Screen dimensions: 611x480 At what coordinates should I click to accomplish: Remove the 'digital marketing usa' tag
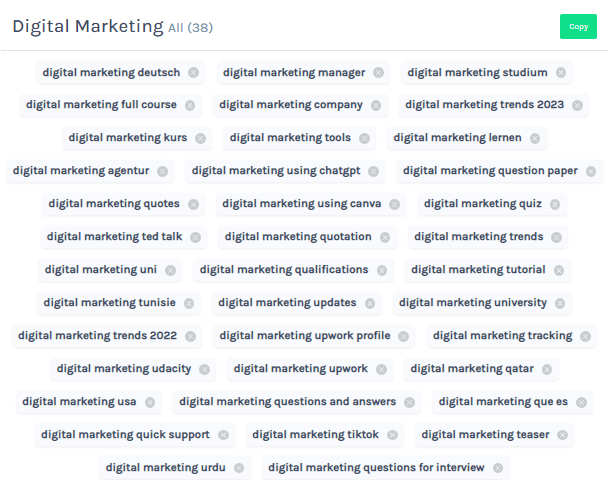pyautogui.click(x=150, y=402)
